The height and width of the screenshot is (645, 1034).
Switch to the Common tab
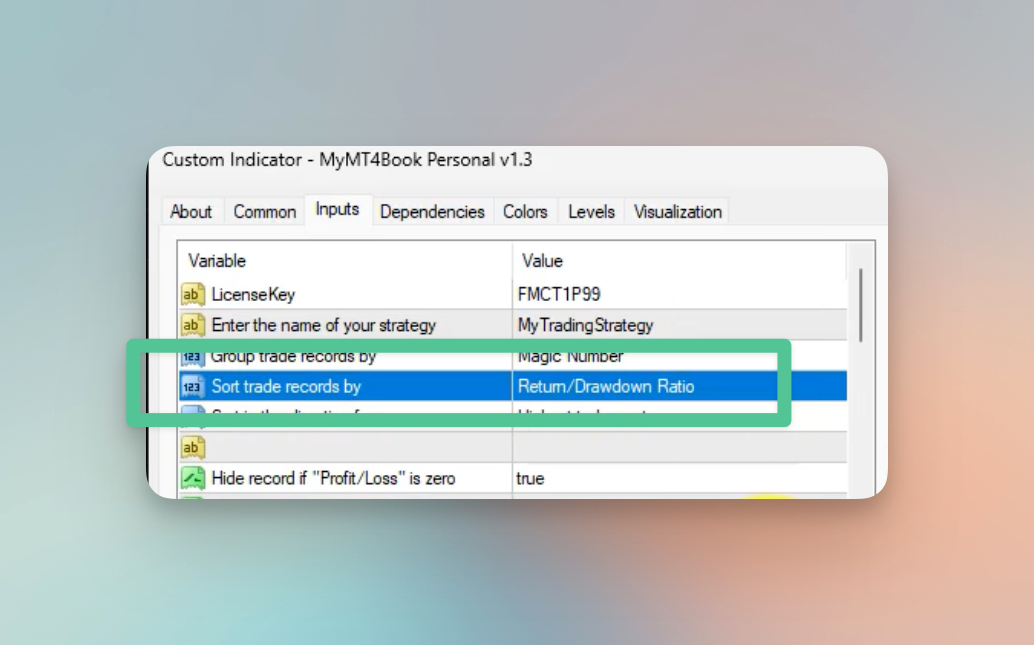264,212
